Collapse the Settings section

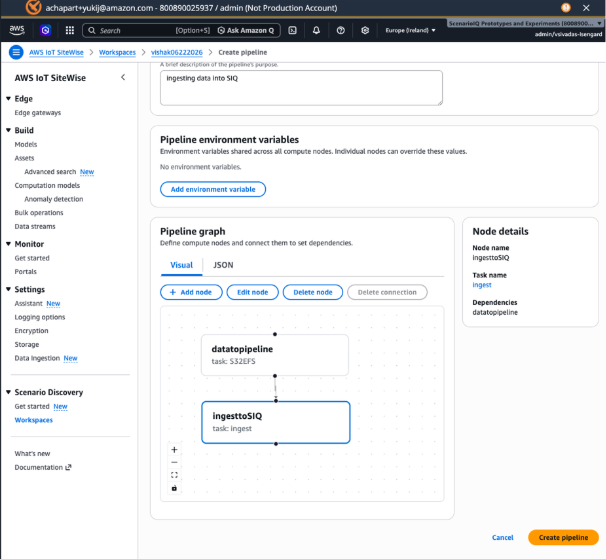point(8,289)
